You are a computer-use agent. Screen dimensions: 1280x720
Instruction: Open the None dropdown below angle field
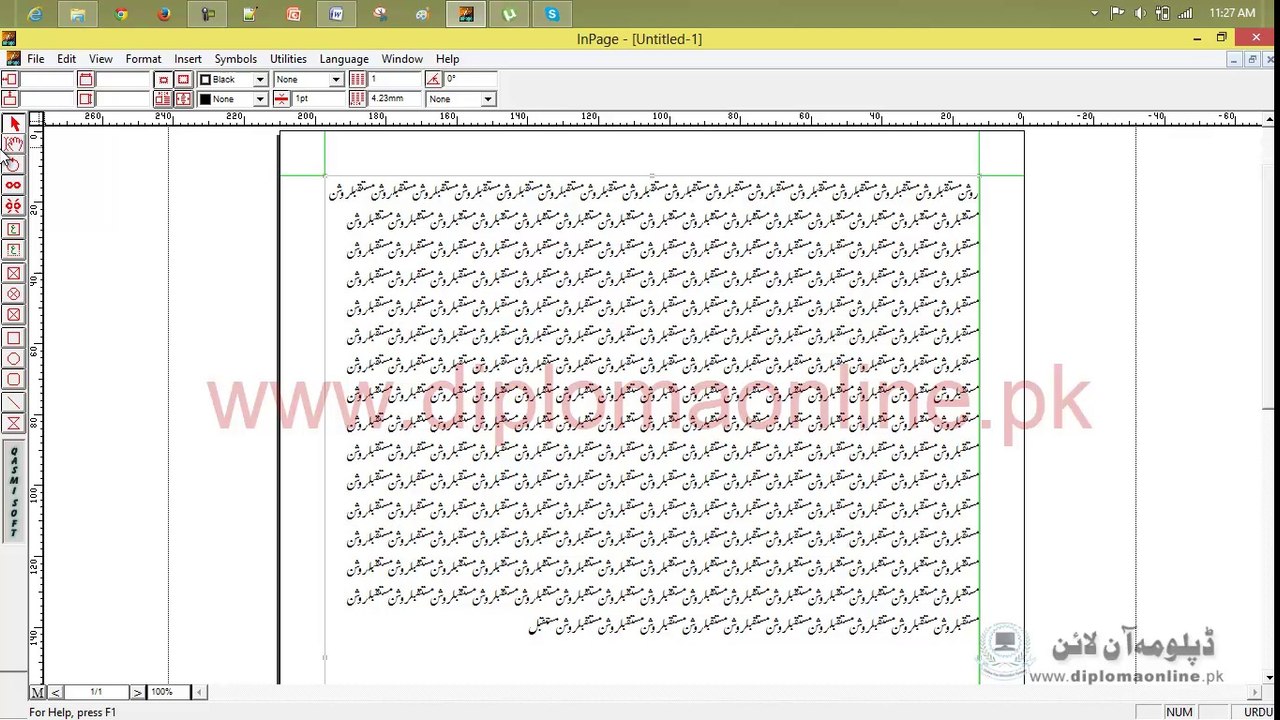(488, 99)
